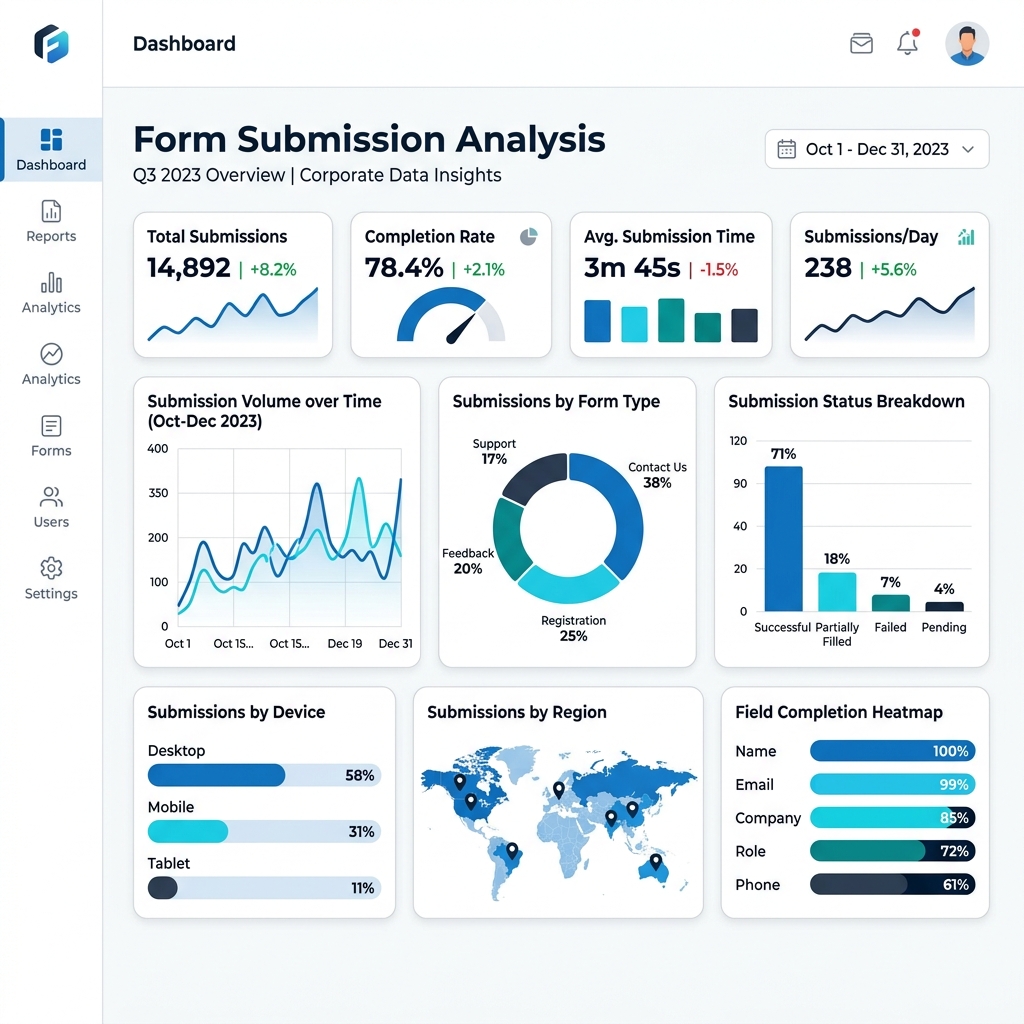Click the 14,892 total submissions value
This screenshot has width=1024, height=1024.
[189, 268]
